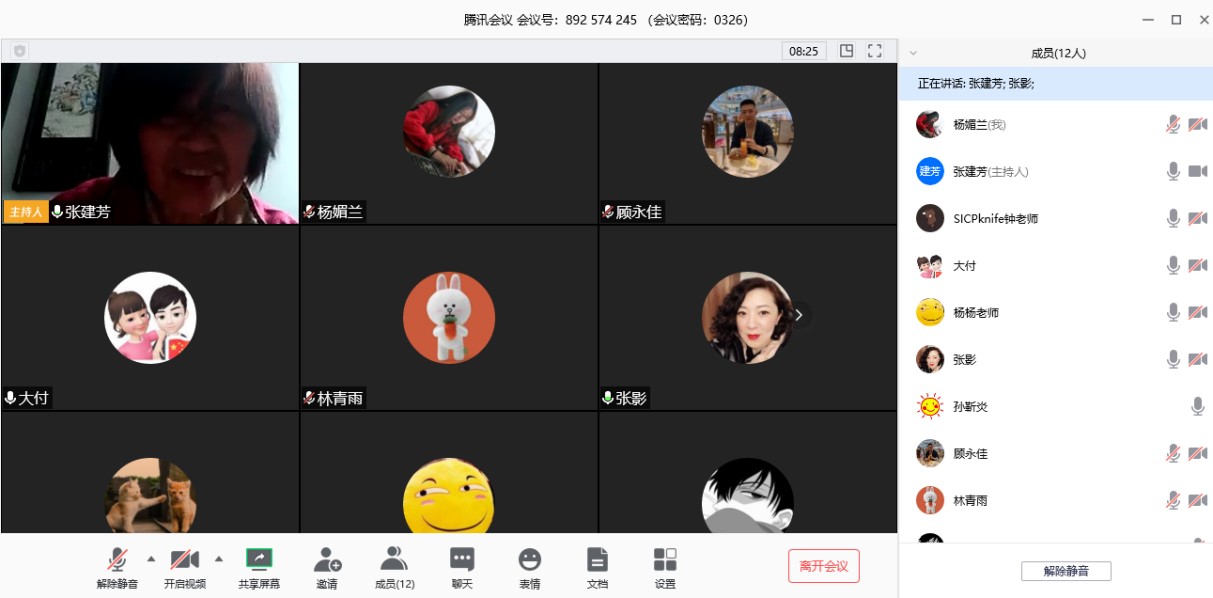Screen dimensions: 1213x598
Task: Toggle 张建芳 camera in member list
Action: click(1198, 172)
